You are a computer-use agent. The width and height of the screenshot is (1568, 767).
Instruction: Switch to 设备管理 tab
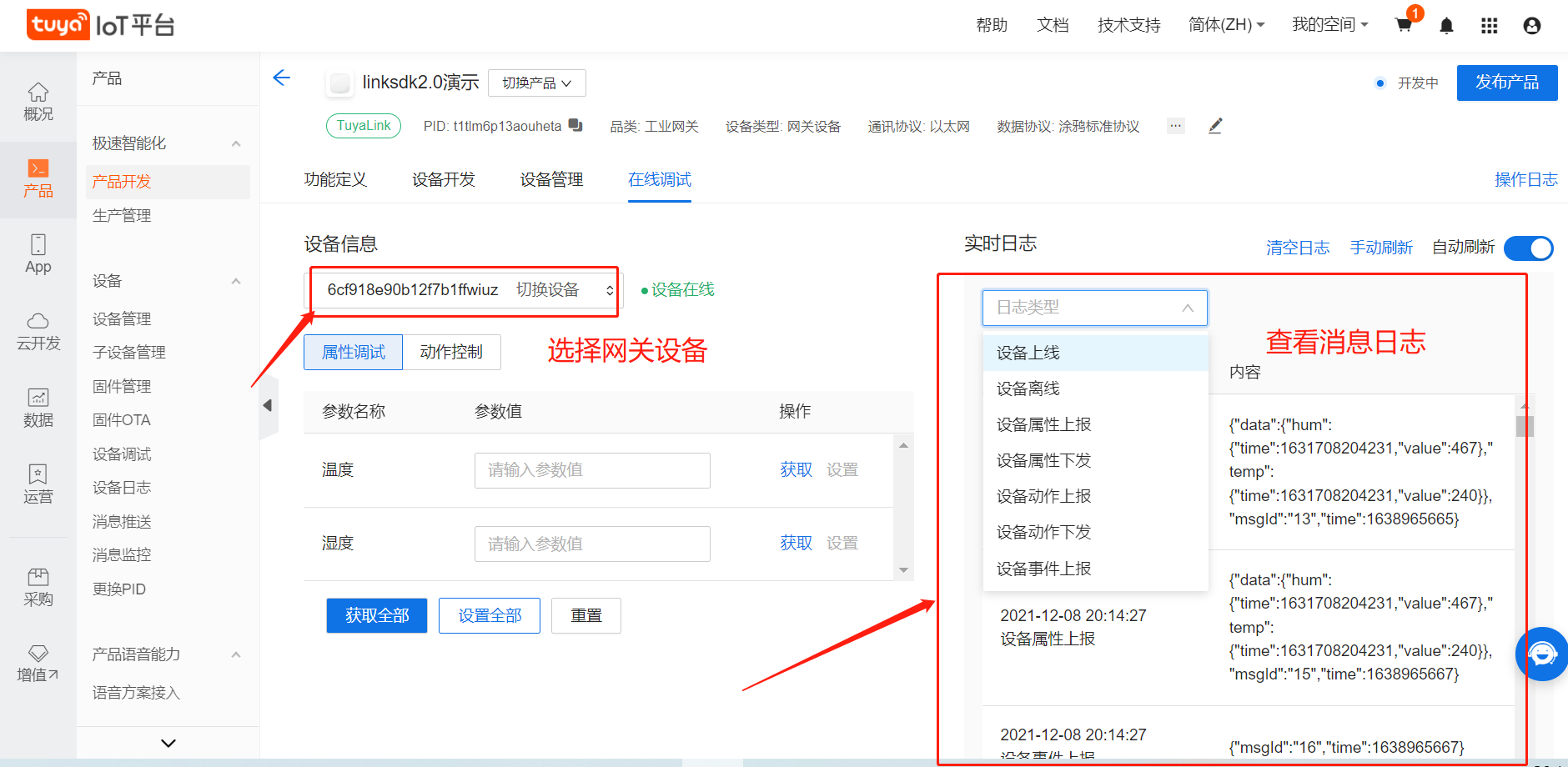coord(551,179)
